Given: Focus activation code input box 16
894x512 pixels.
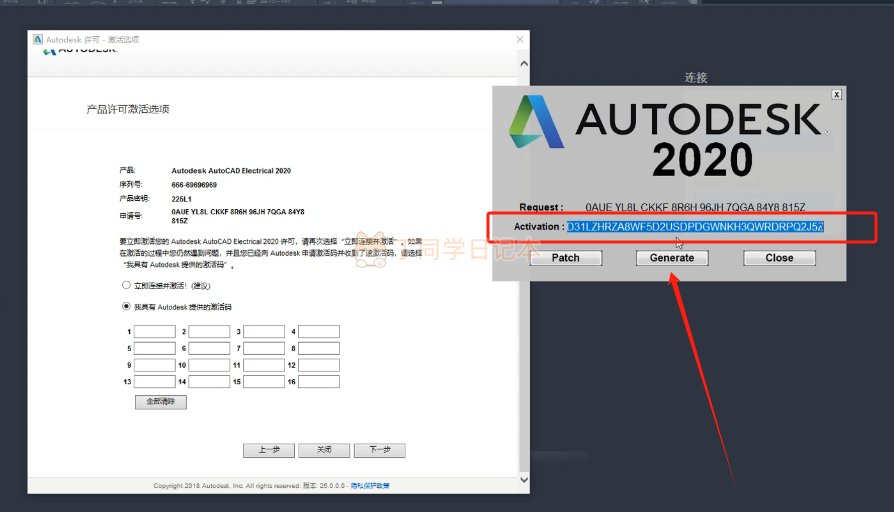Looking at the screenshot, I should click(x=319, y=381).
